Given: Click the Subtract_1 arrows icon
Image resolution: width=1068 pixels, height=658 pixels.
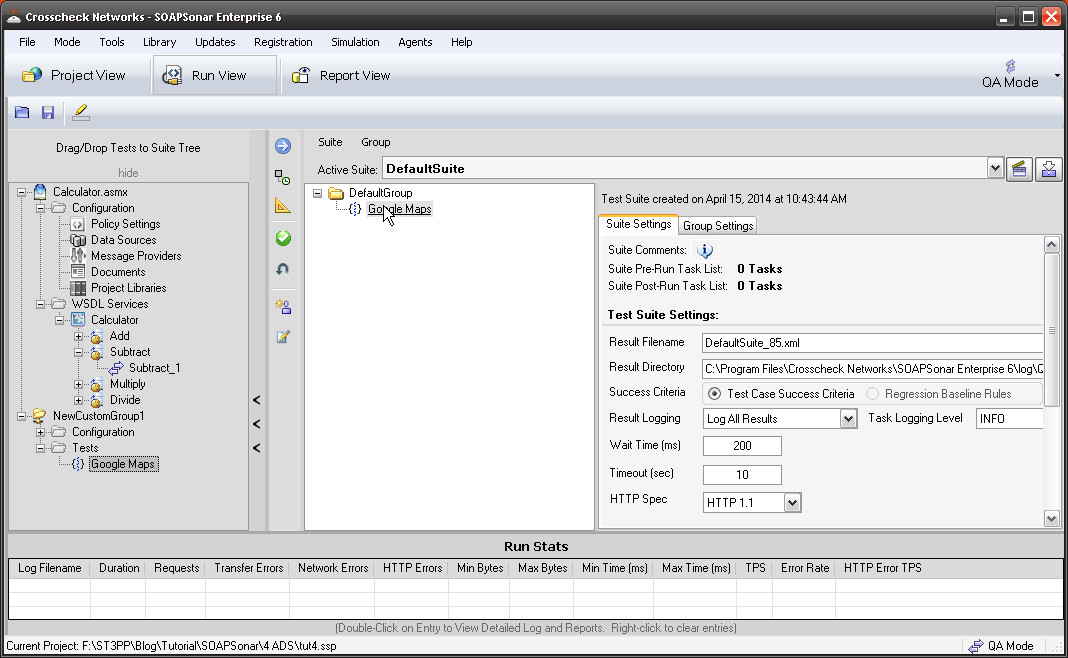Looking at the screenshot, I should coord(116,368).
